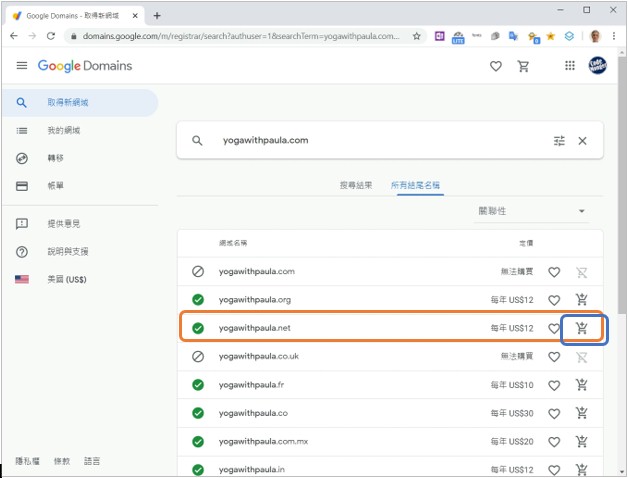
Task: Open the 語言 footer link
Action: pyautogui.click(x=92, y=461)
